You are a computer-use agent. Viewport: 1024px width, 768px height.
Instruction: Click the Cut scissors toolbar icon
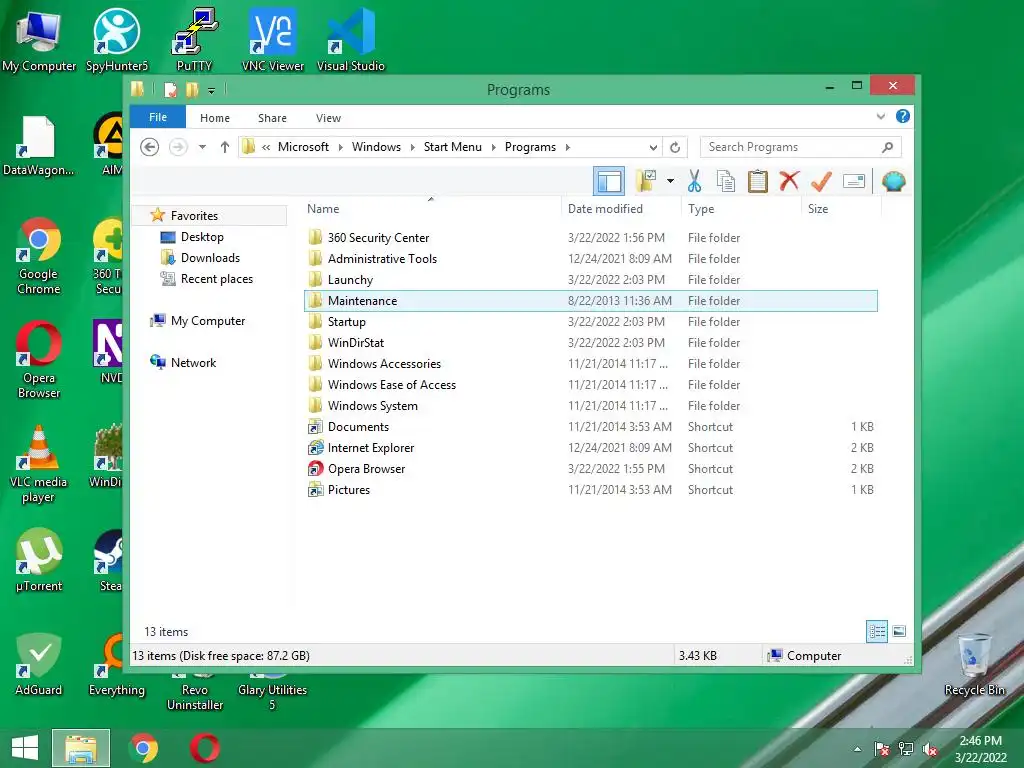[694, 182]
